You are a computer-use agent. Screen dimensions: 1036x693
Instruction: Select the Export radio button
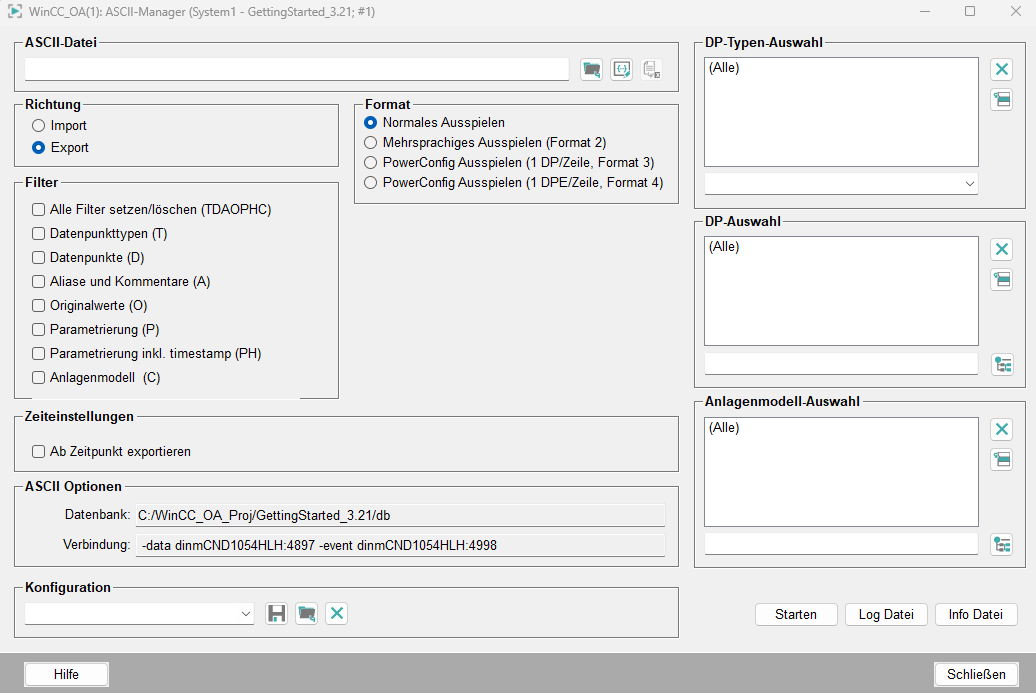pyautogui.click(x=38, y=147)
